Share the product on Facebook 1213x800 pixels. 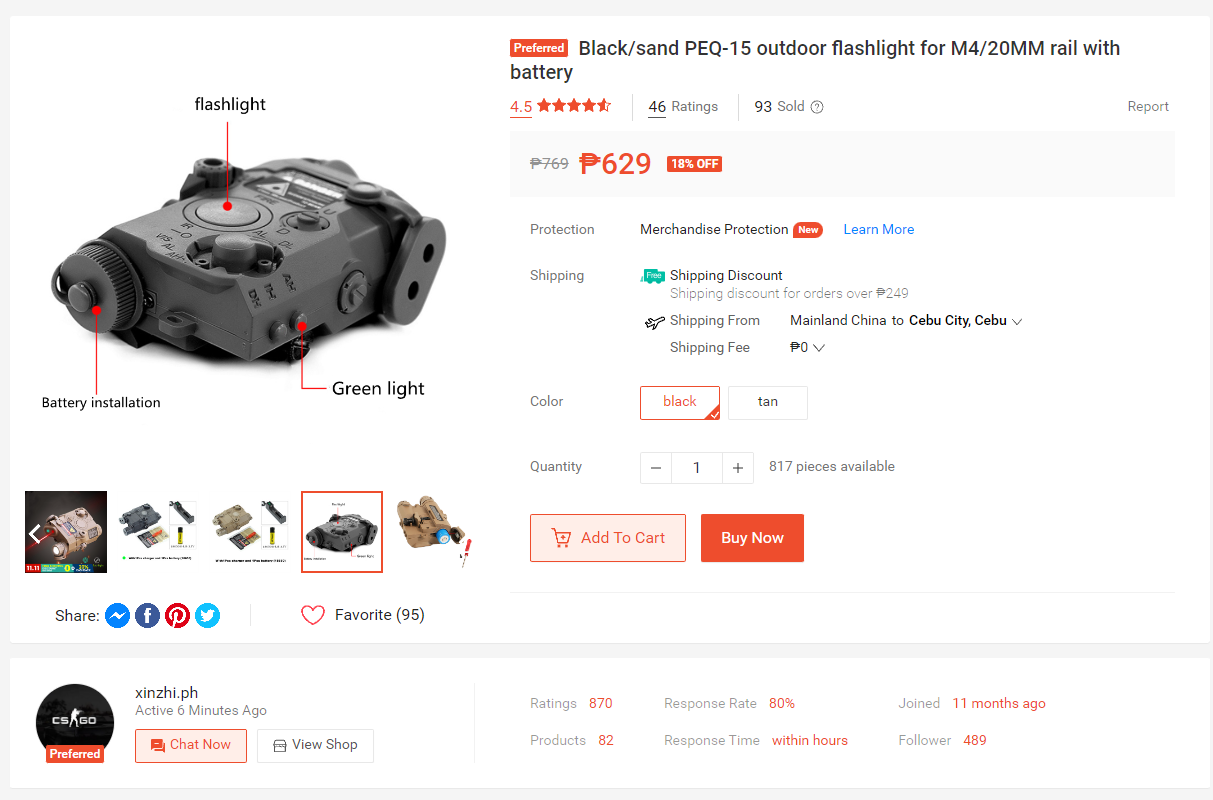147,615
